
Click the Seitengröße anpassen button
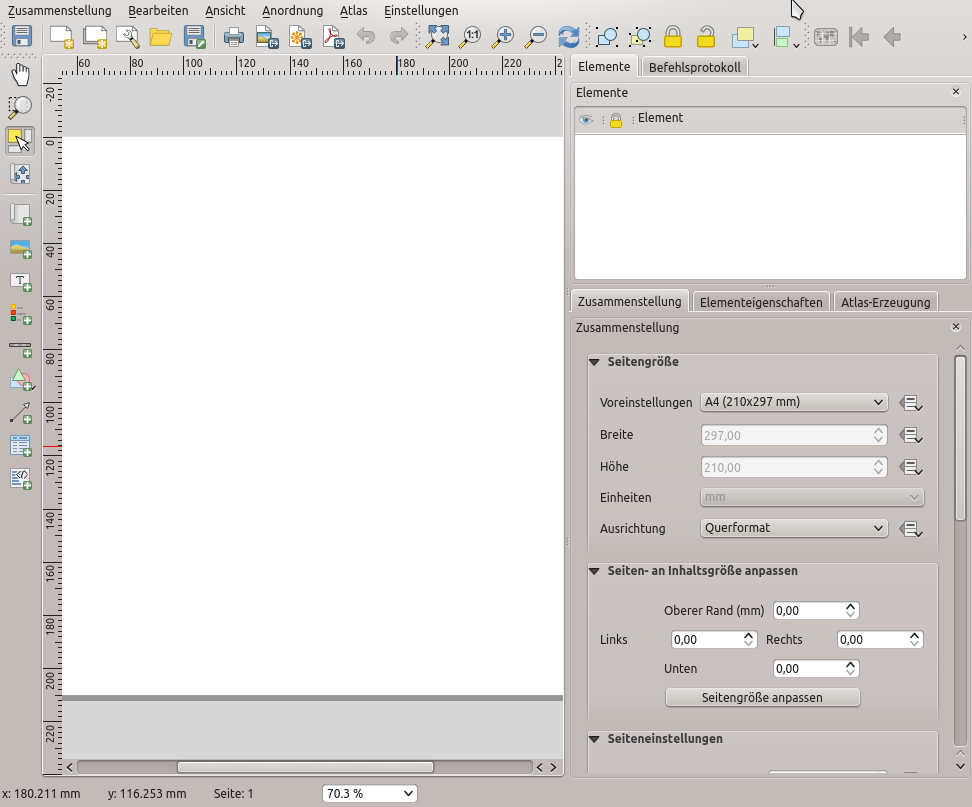pos(762,697)
